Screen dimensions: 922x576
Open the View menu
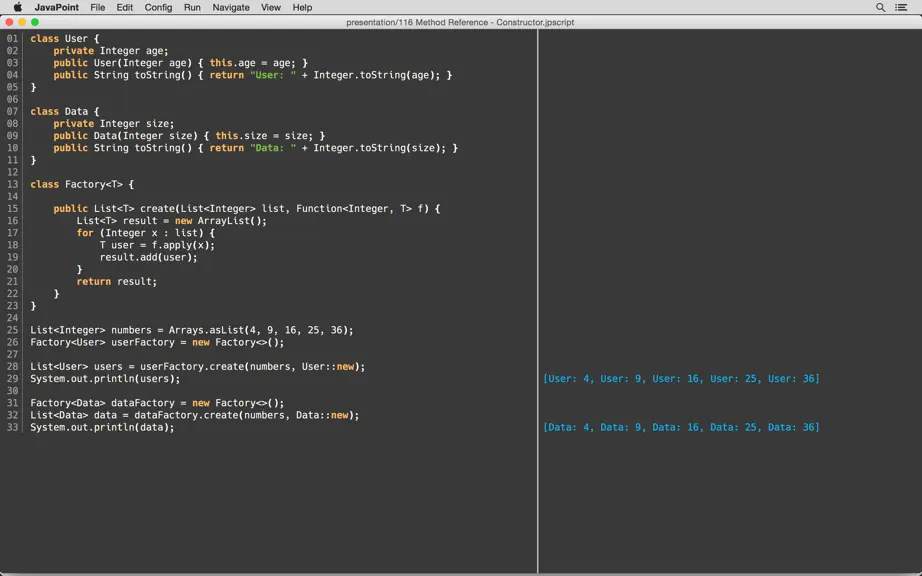click(270, 7)
